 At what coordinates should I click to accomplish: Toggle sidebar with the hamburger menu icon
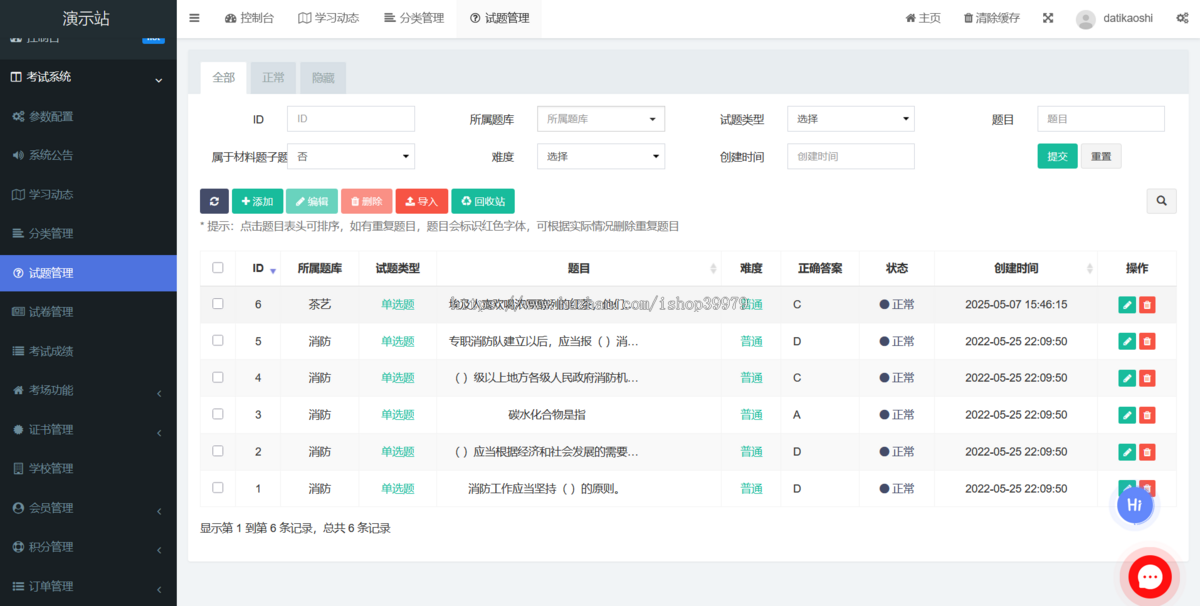pyautogui.click(x=194, y=18)
